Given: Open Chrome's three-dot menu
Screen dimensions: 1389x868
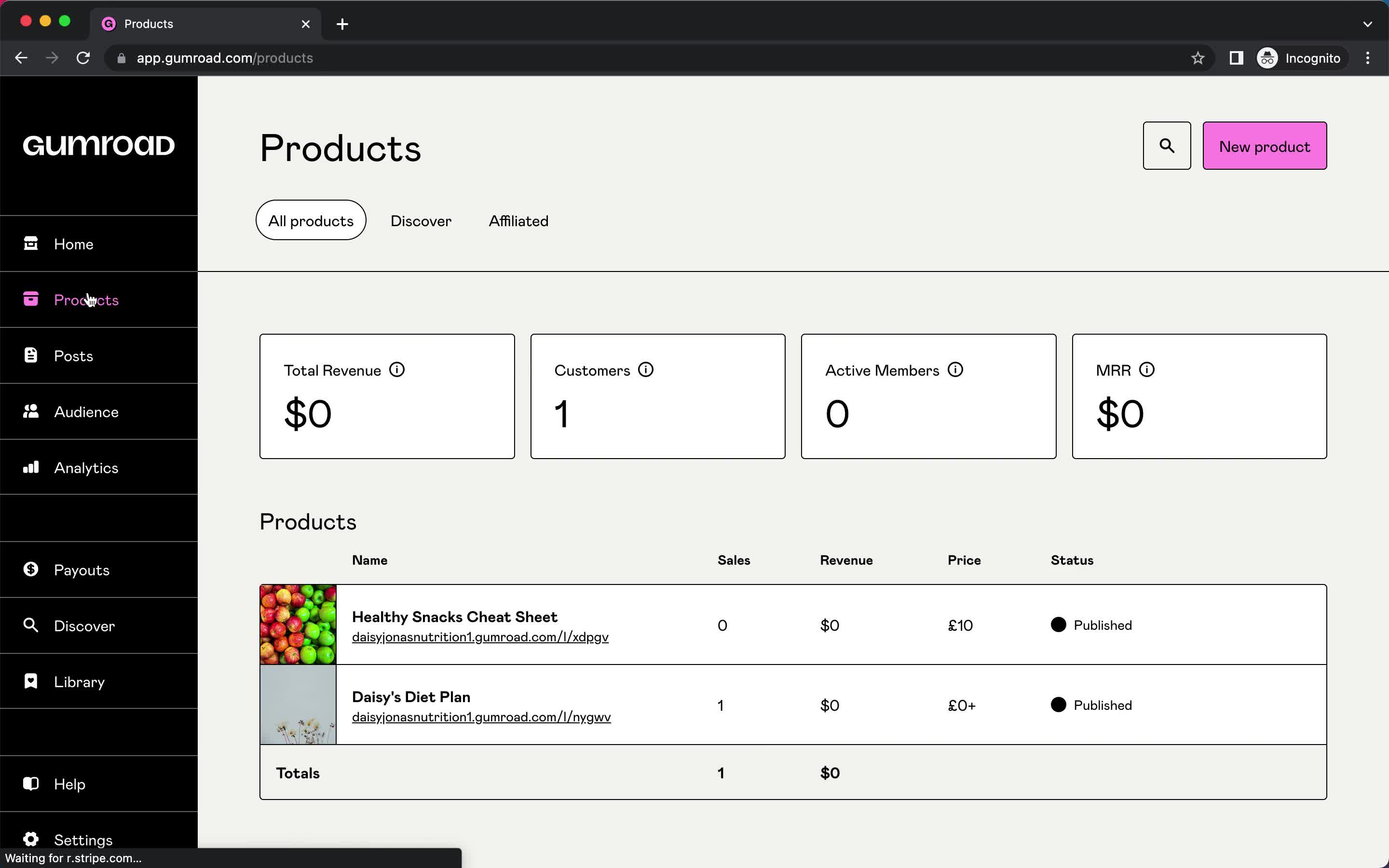Looking at the screenshot, I should click(1368, 58).
